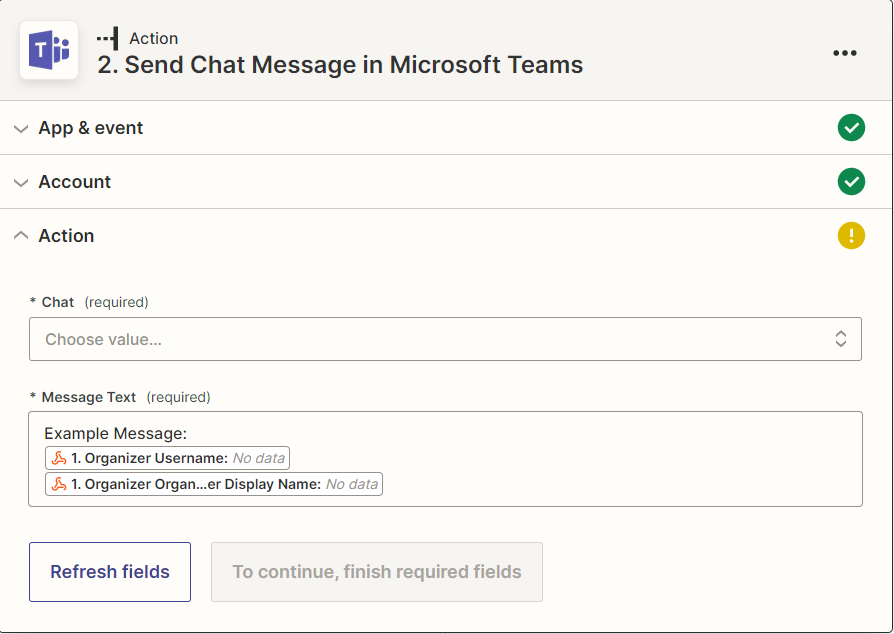Click the Microsoft Teams app icon
894x634 pixels.
point(49,50)
